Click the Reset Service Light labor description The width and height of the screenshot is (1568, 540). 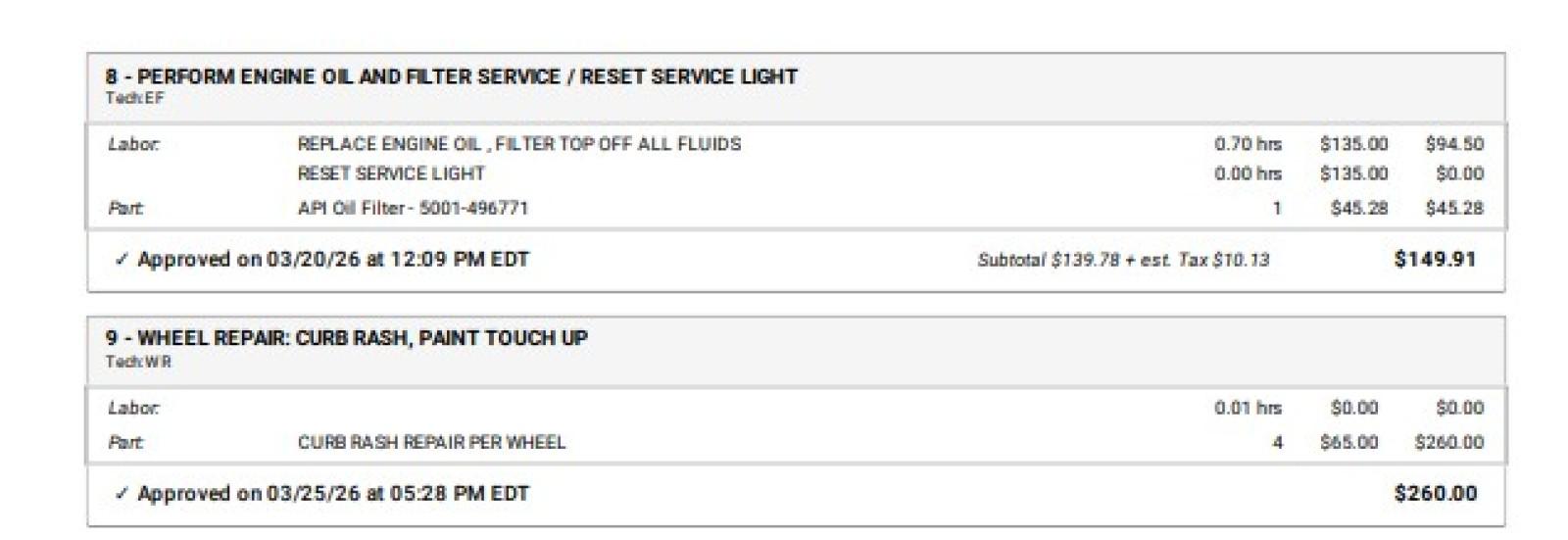[x=391, y=173]
